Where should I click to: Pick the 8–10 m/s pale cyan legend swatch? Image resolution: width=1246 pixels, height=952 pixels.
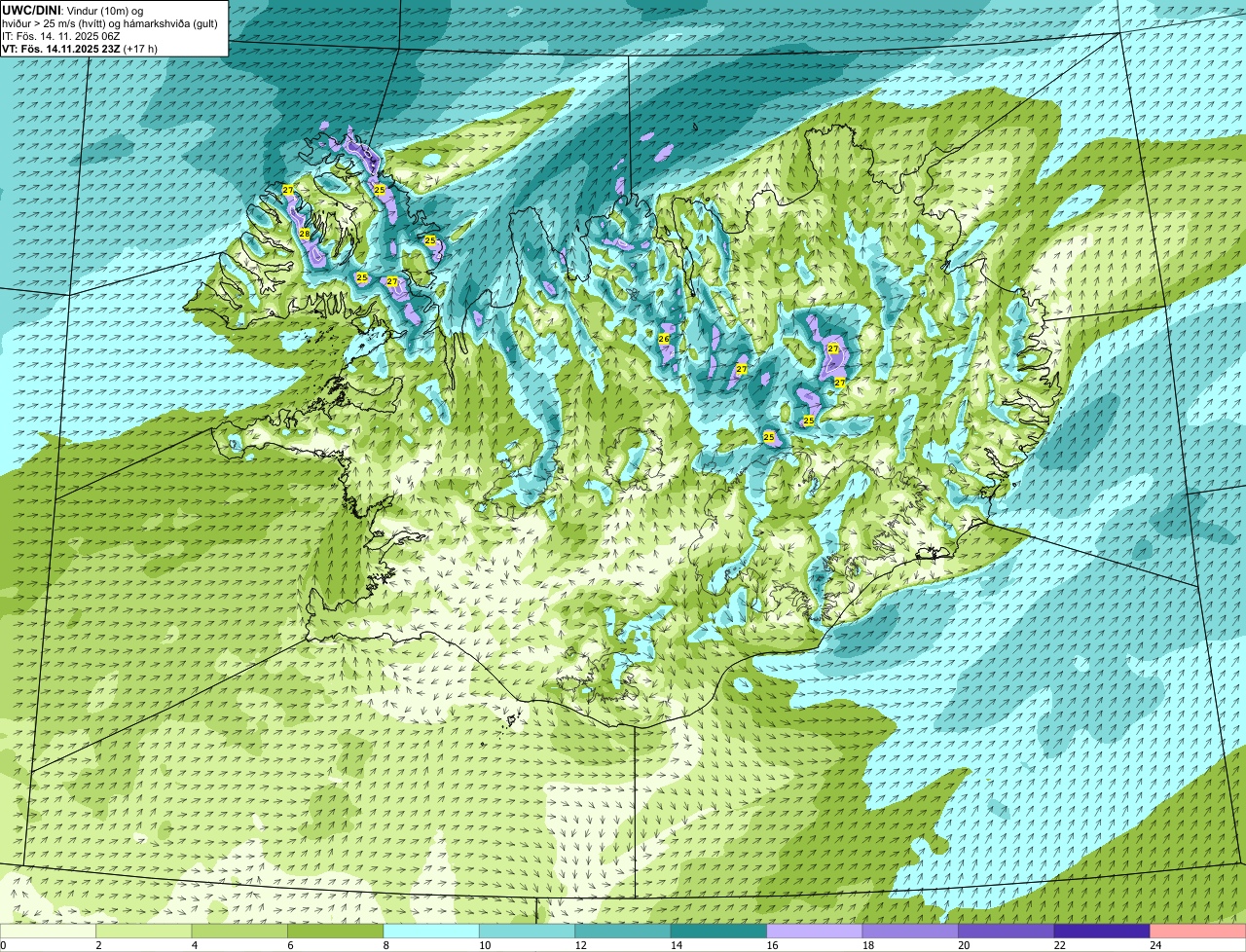431,931
